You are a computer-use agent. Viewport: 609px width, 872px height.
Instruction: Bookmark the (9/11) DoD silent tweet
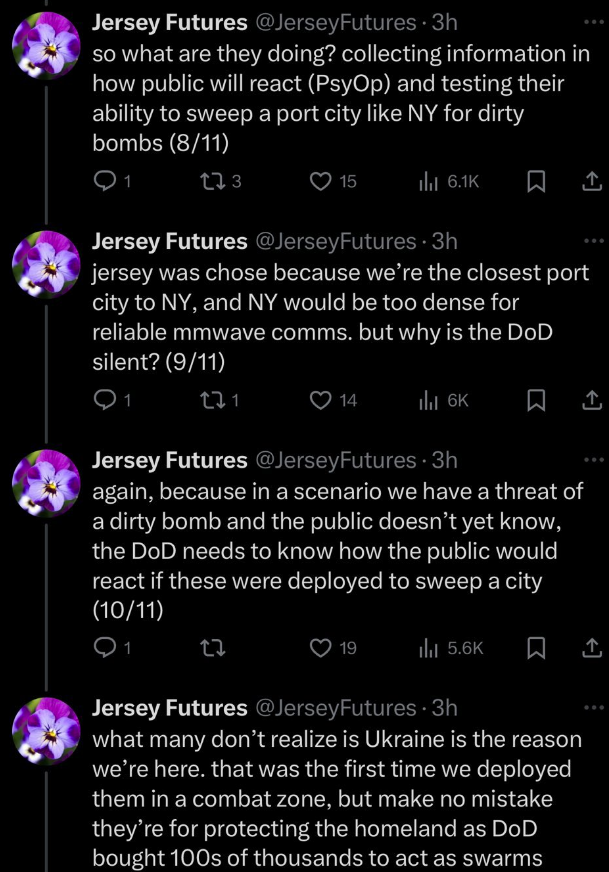[x=536, y=400]
